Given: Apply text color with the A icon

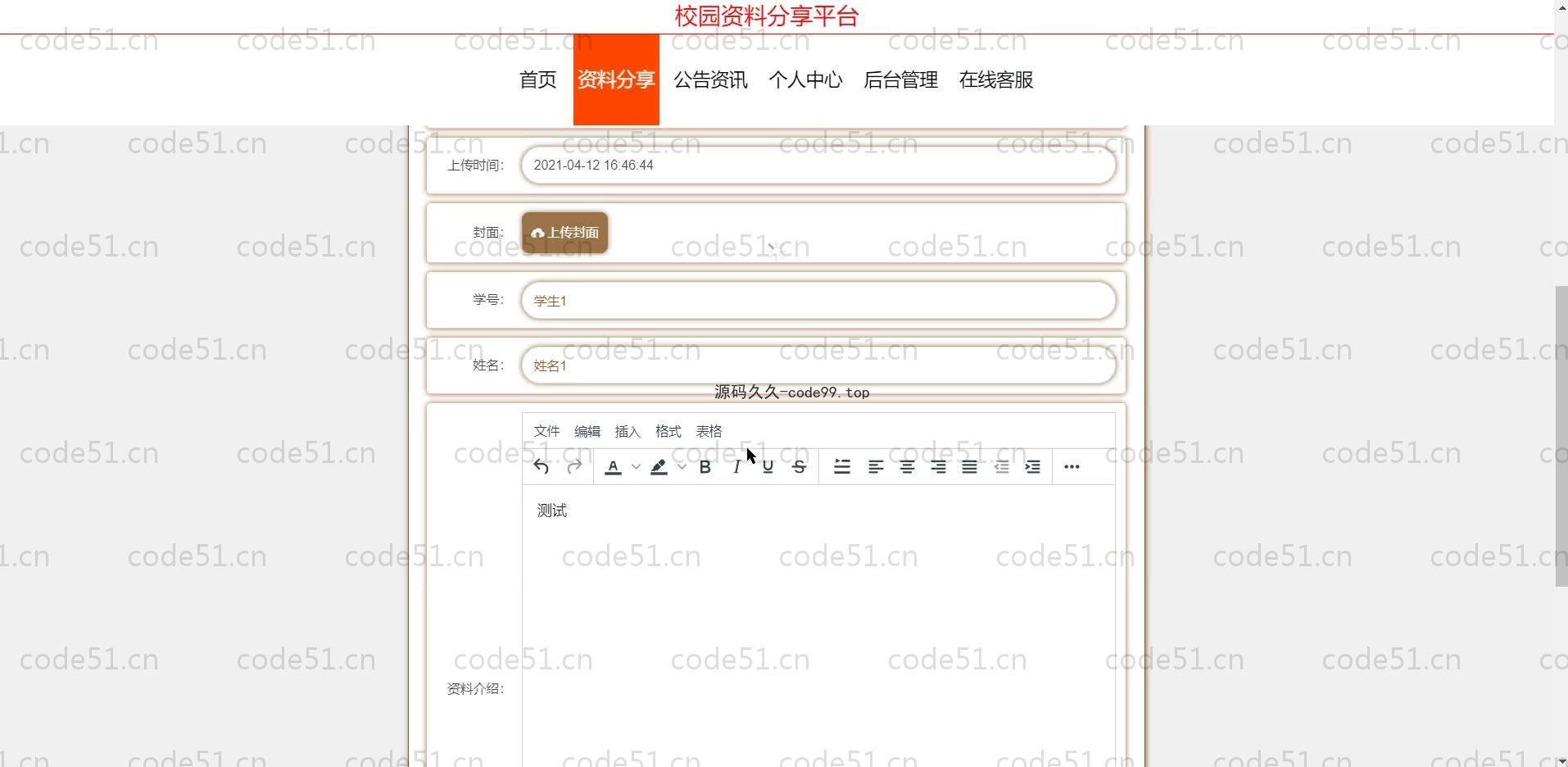Looking at the screenshot, I should (x=613, y=467).
